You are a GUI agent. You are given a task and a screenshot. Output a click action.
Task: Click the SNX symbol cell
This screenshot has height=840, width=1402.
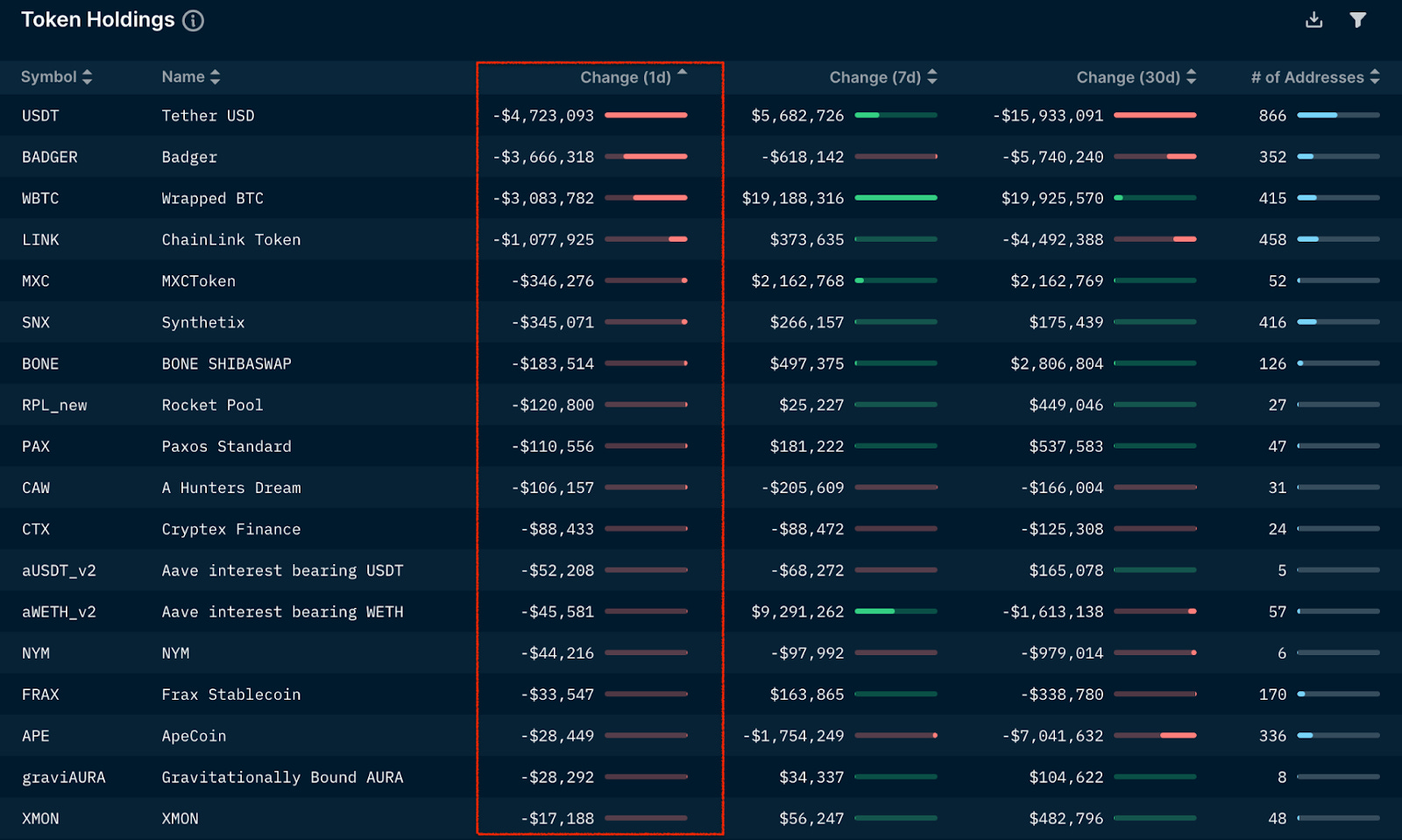[36, 322]
